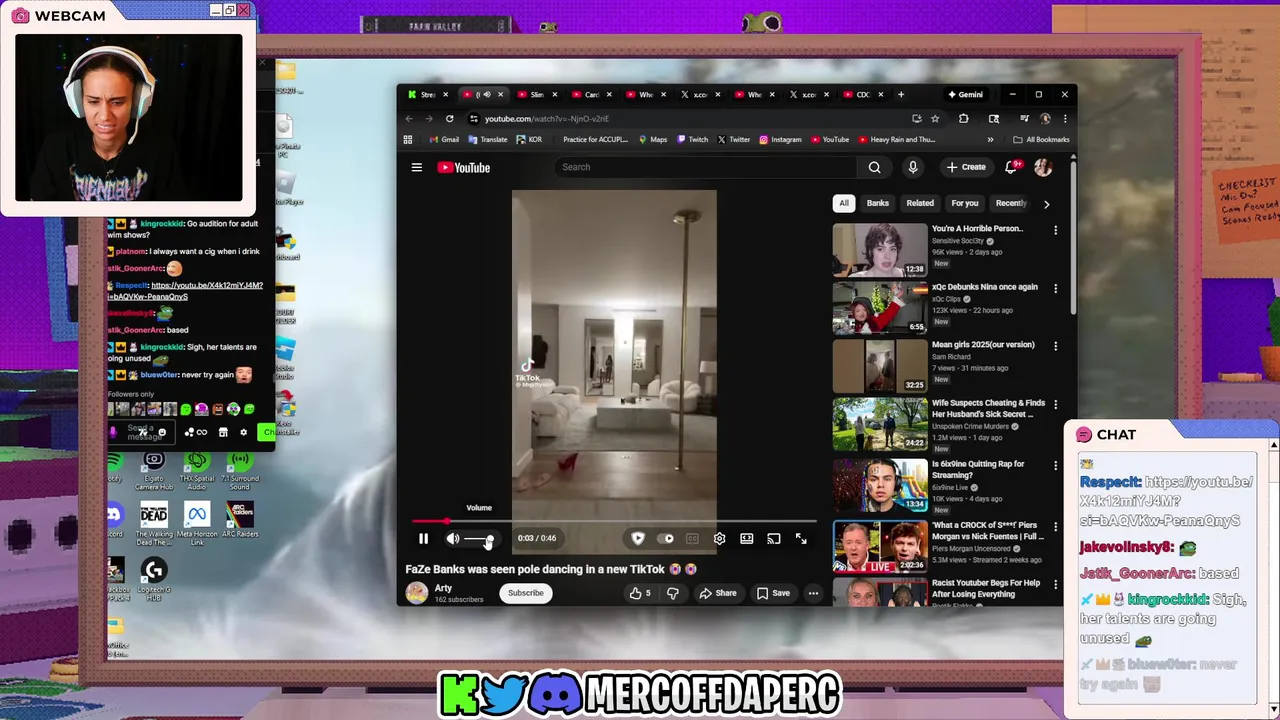The width and height of the screenshot is (1280, 720).
Task: Select the For you filter chip
Action: (965, 203)
